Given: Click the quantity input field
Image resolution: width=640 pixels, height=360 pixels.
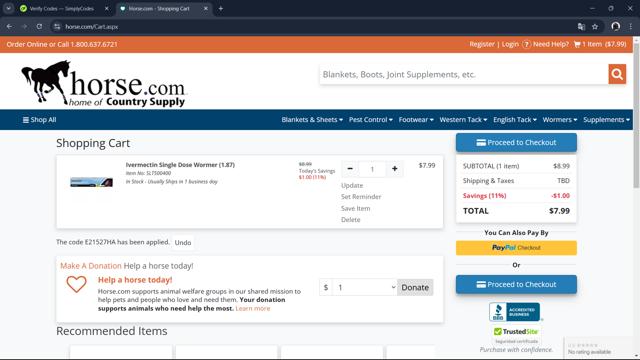Looking at the screenshot, I should click(372, 169).
